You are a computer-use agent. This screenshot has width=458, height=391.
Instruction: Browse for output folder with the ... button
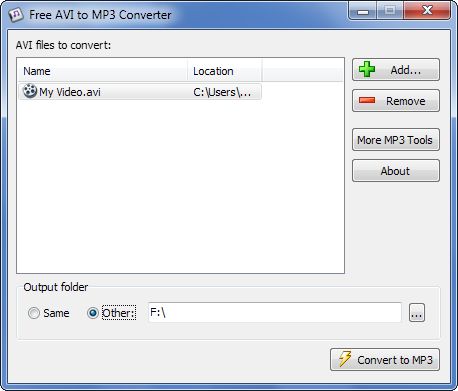click(x=417, y=313)
